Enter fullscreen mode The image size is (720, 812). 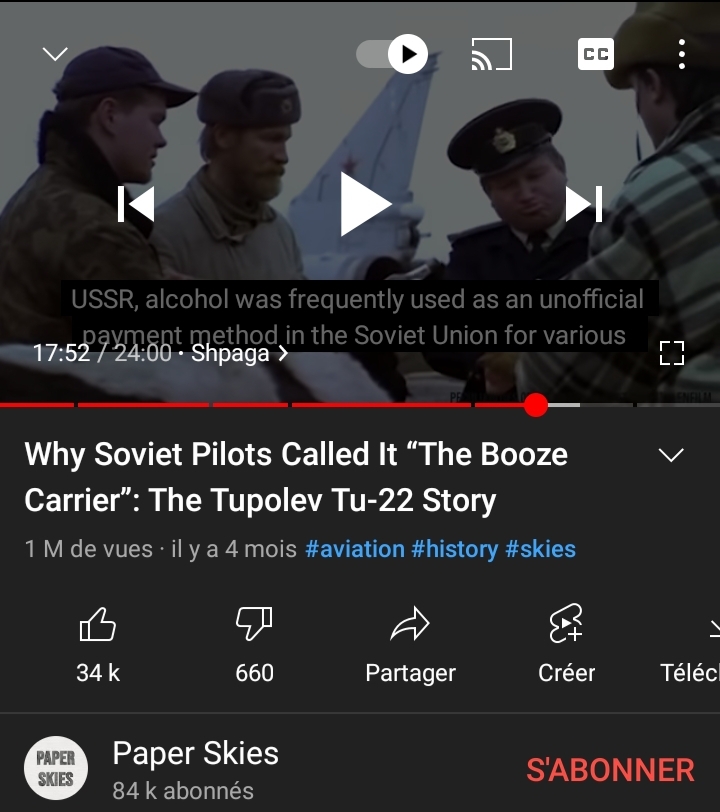click(672, 353)
